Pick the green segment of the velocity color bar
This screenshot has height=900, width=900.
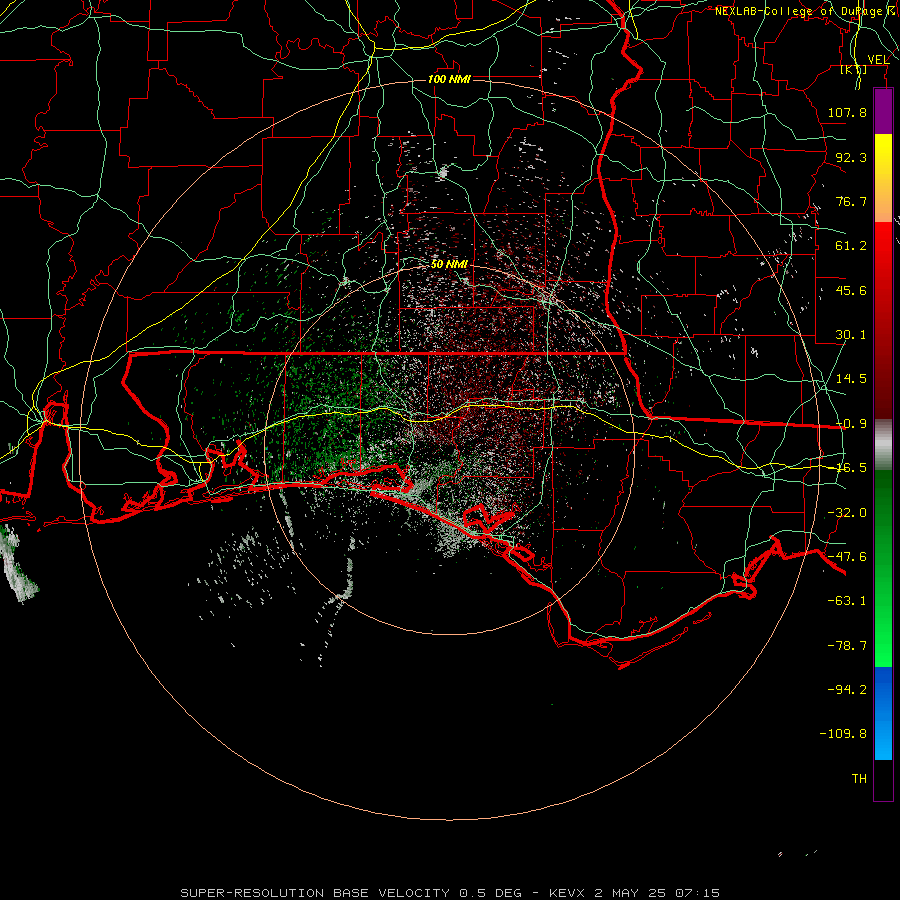(883, 568)
